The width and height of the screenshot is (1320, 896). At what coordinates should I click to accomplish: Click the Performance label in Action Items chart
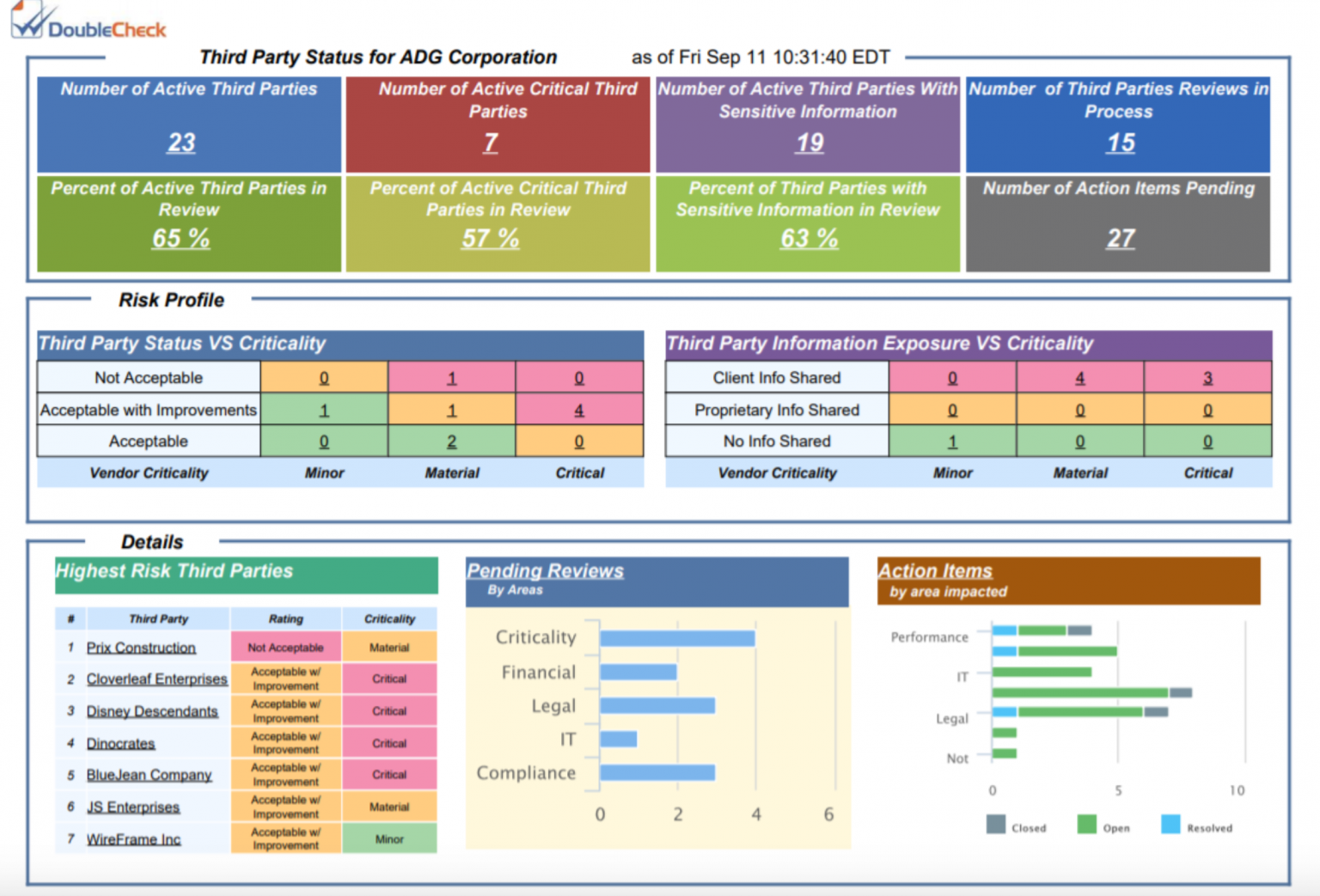pyautogui.click(x=929, y=637)
